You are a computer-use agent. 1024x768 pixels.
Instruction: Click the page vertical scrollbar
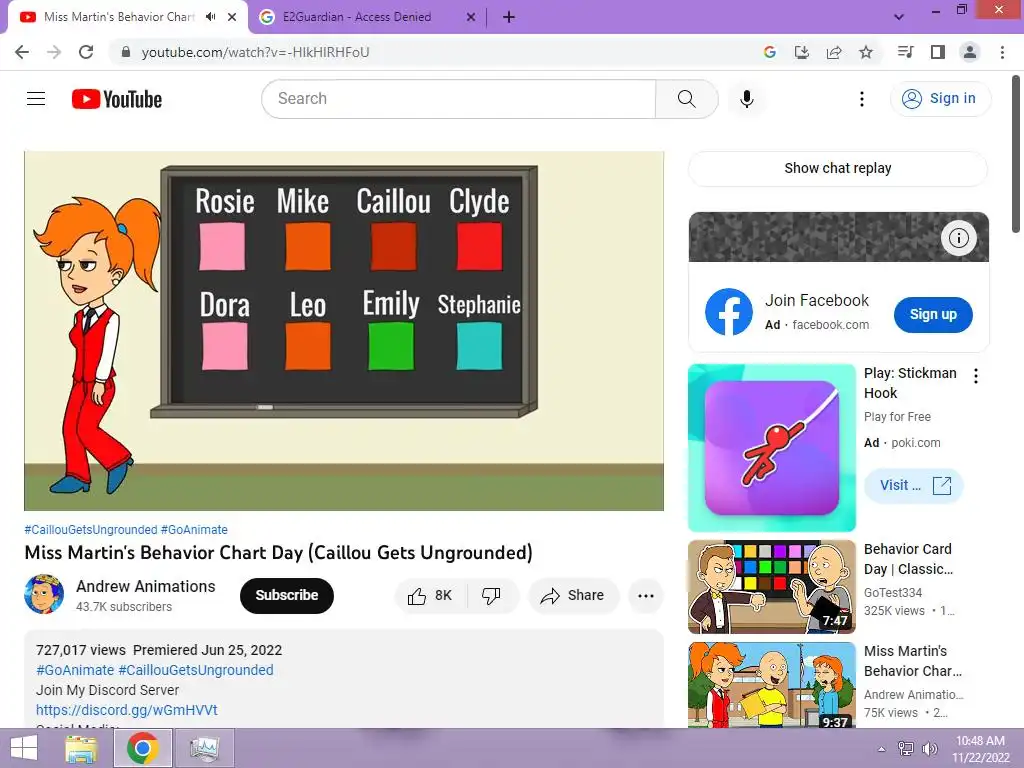(x=1016, y=153)
